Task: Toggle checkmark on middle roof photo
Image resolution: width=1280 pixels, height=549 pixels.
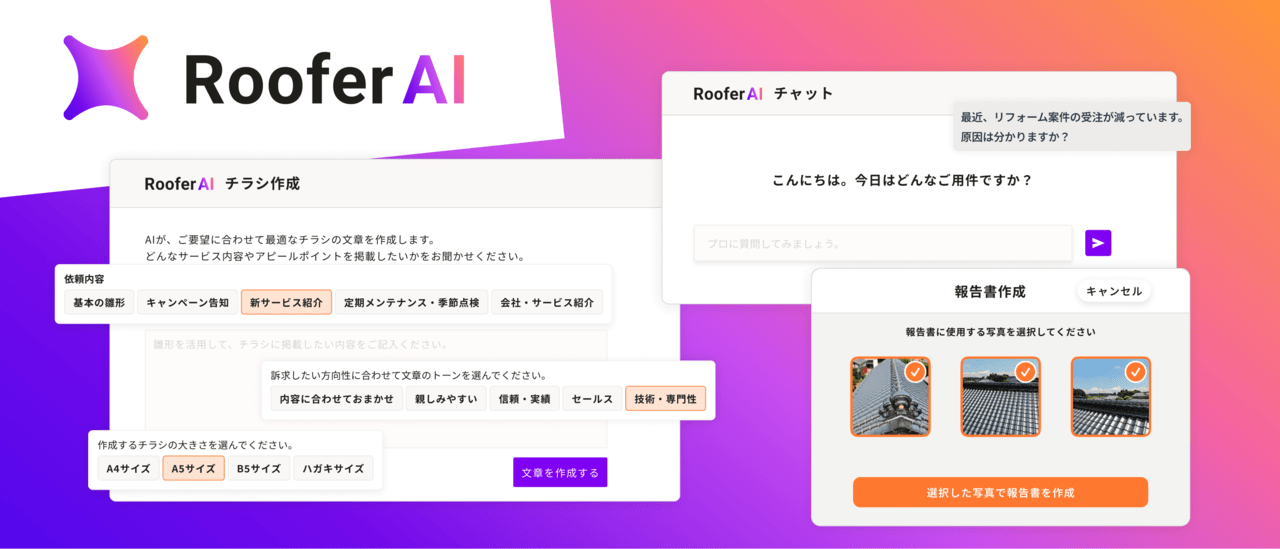Action: (x=1025, y=372)
